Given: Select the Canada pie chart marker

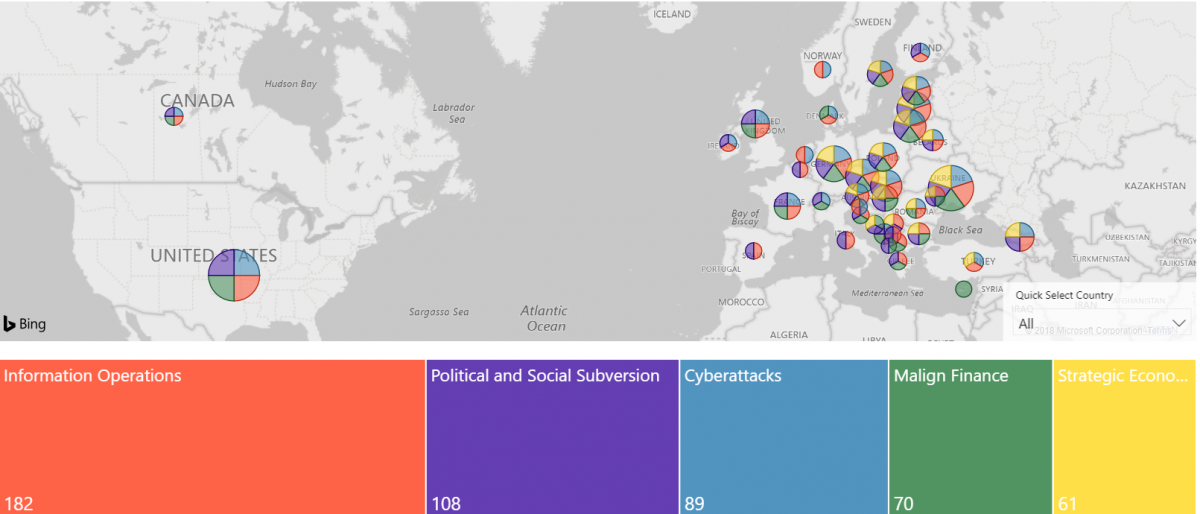Looking at the screenshot, I should [174, 116].
